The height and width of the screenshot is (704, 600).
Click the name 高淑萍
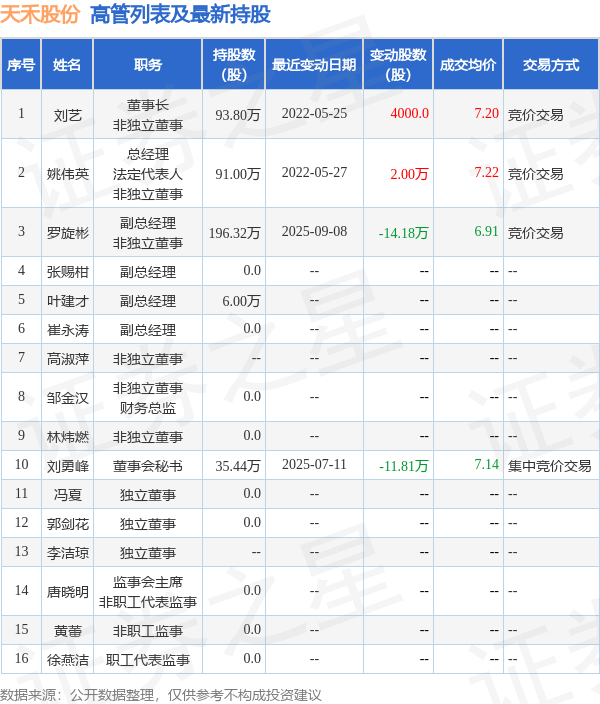67,359
